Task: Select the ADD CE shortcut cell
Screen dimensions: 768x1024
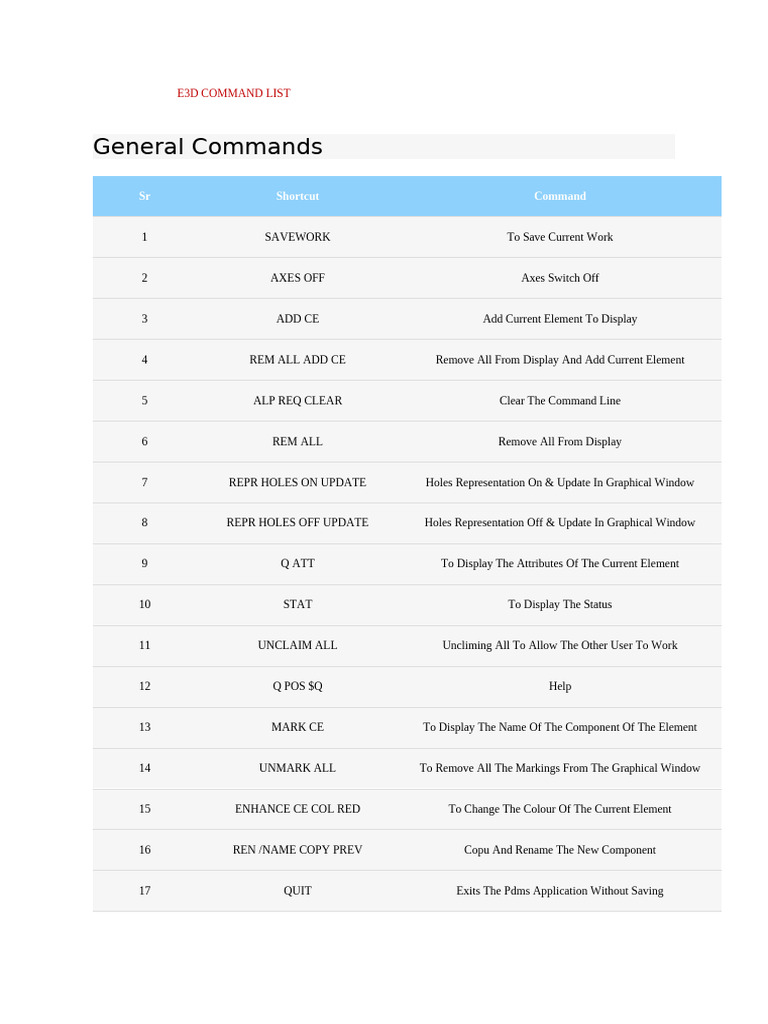Action: pyautogui.click(x=297, y=319)
